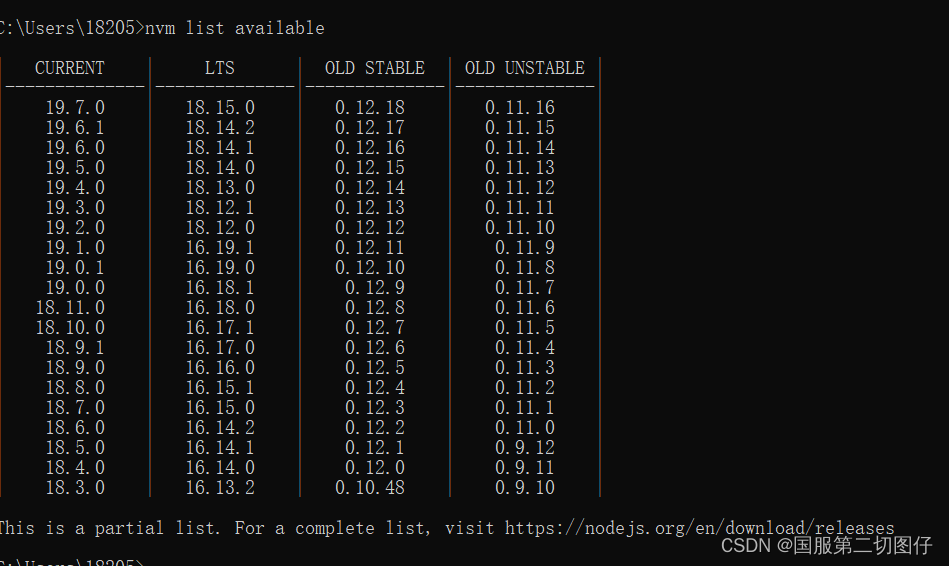
Task: Click LTS version 16.13.2
Action: pyautogui.click(x=220, y=487)
